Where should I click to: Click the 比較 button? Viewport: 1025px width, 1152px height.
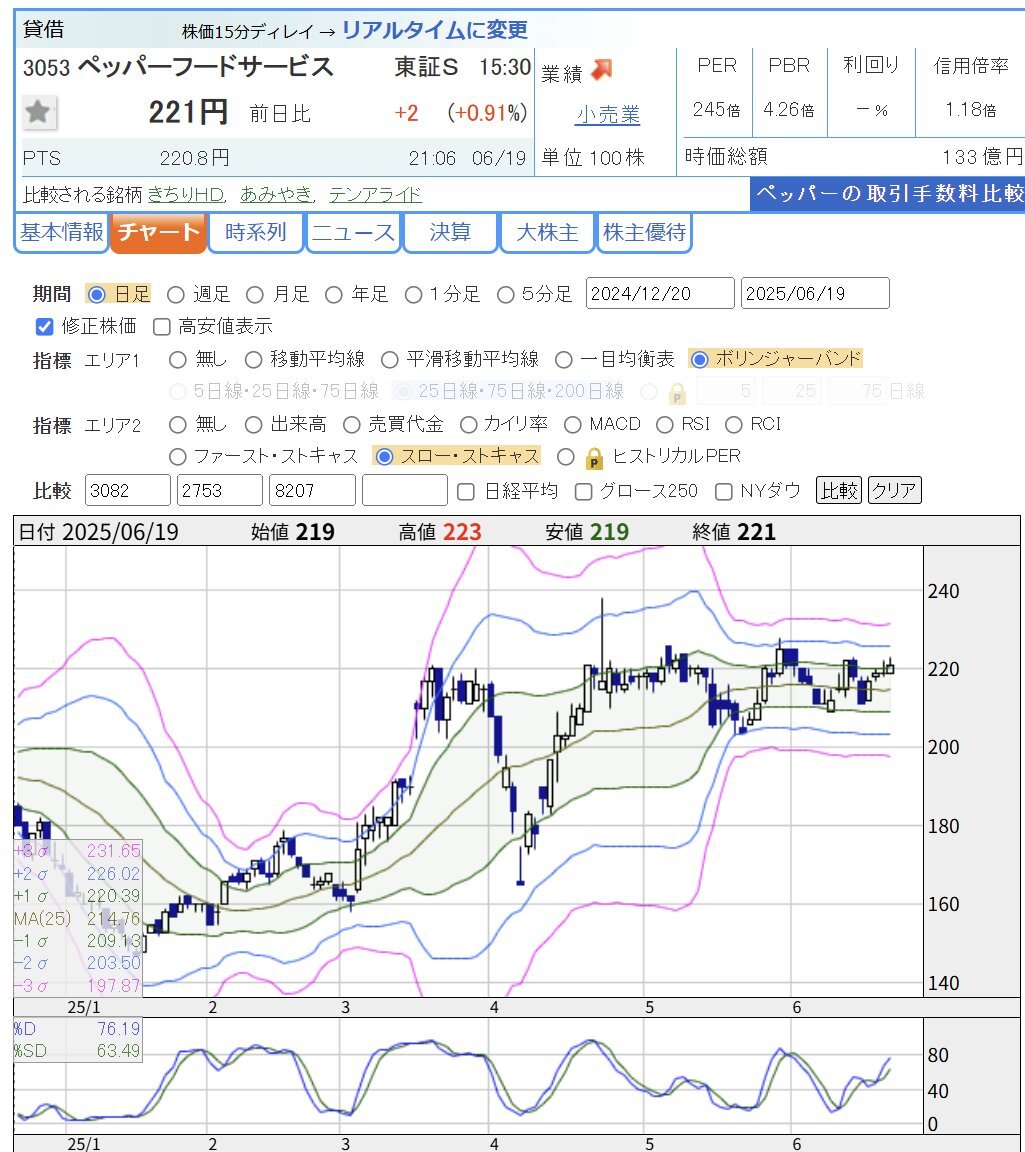[839, 490]
